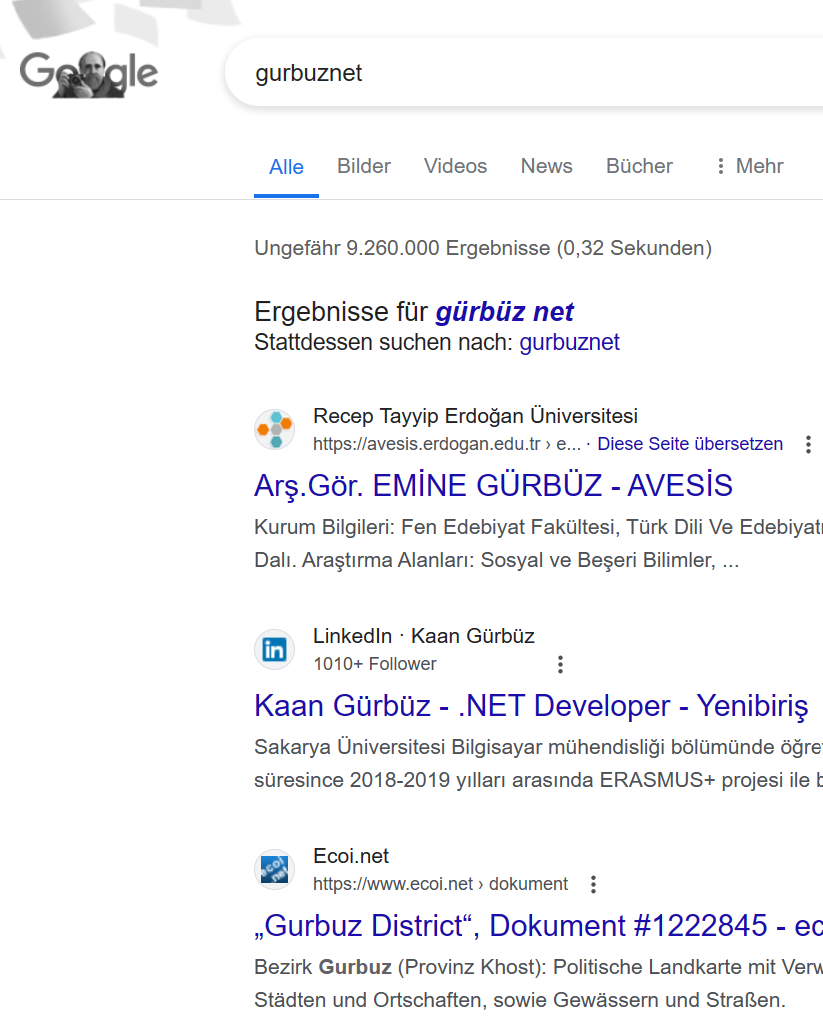Screen dimensions: 823x1021
Task: Click the 1010+ Follower text
Action: point(375,664)
